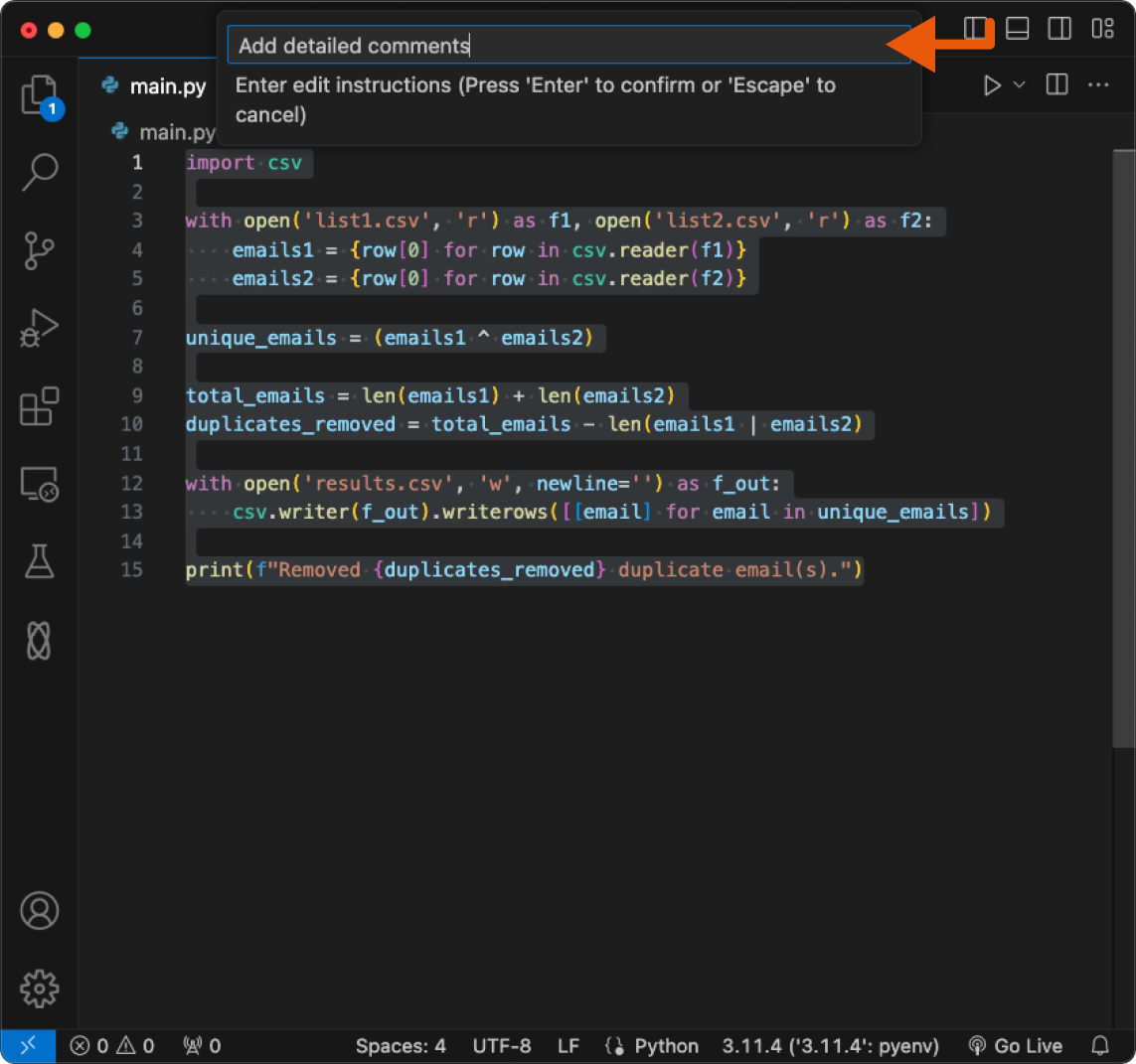The width and height of the screenshot is (1136, 1064).
Task: Click 'total_emails' variable on line 9
Action: point(255,395)
